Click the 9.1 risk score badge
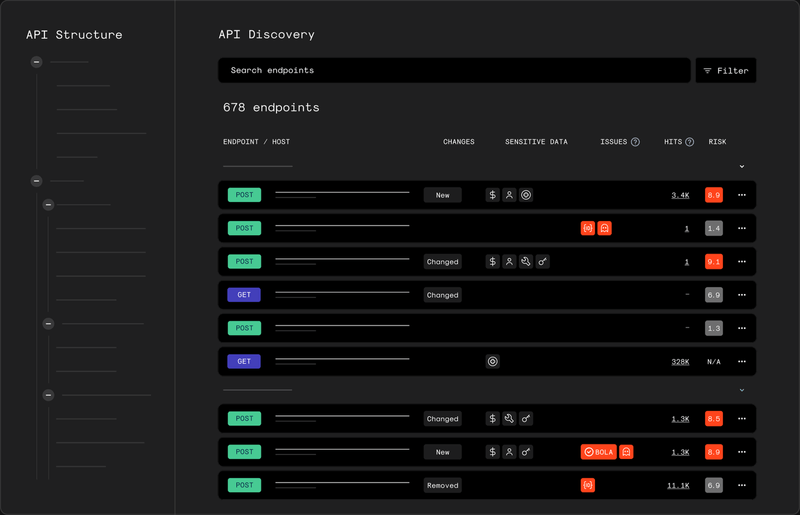This screenshot has width=800, height=515. click(x=714, y=262)
